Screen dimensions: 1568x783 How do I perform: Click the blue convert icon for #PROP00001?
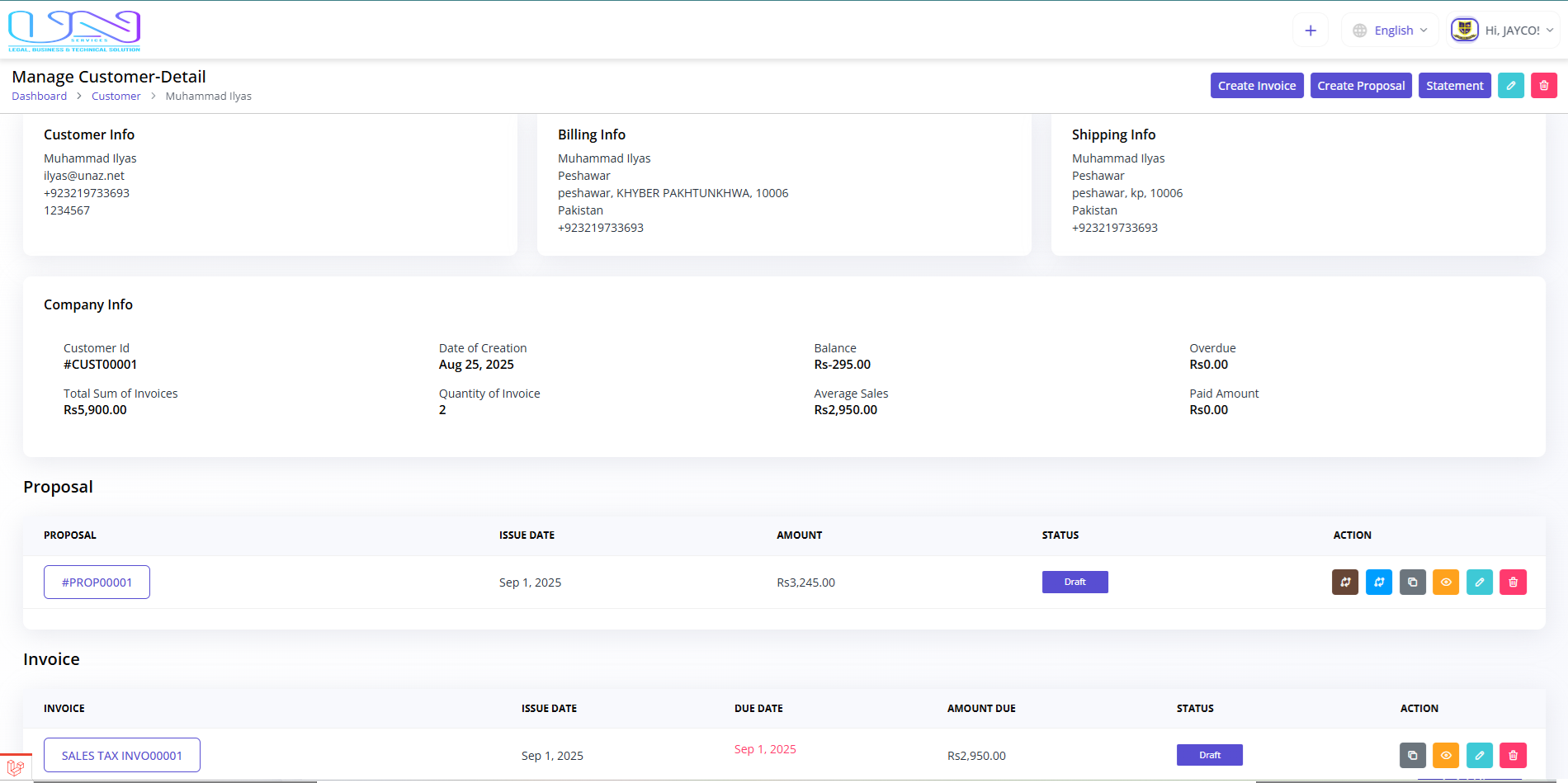(x=1378, y=583)
